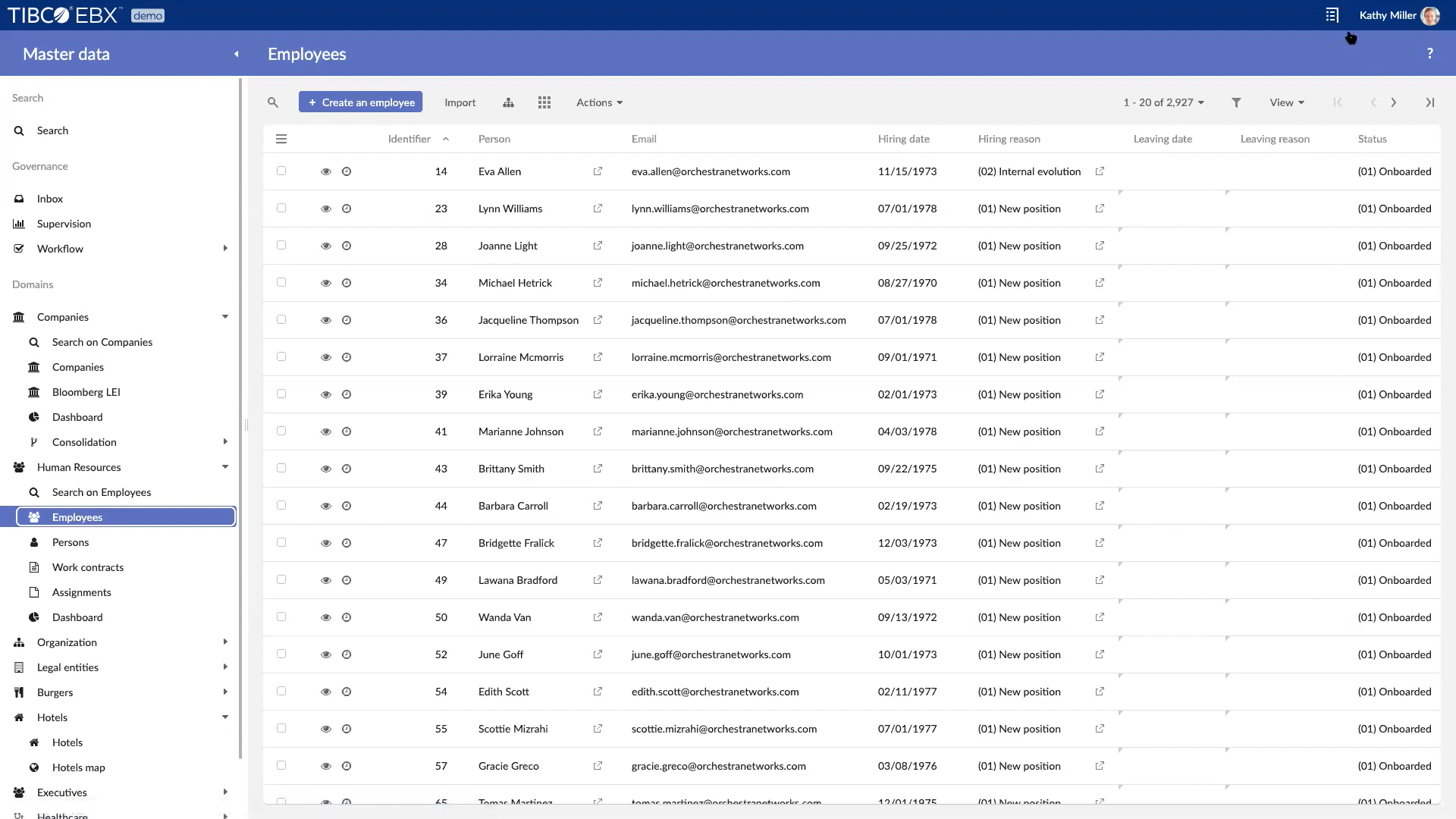View record details eye for Eva Allen

pyautogui.click(x=326, y=171)
